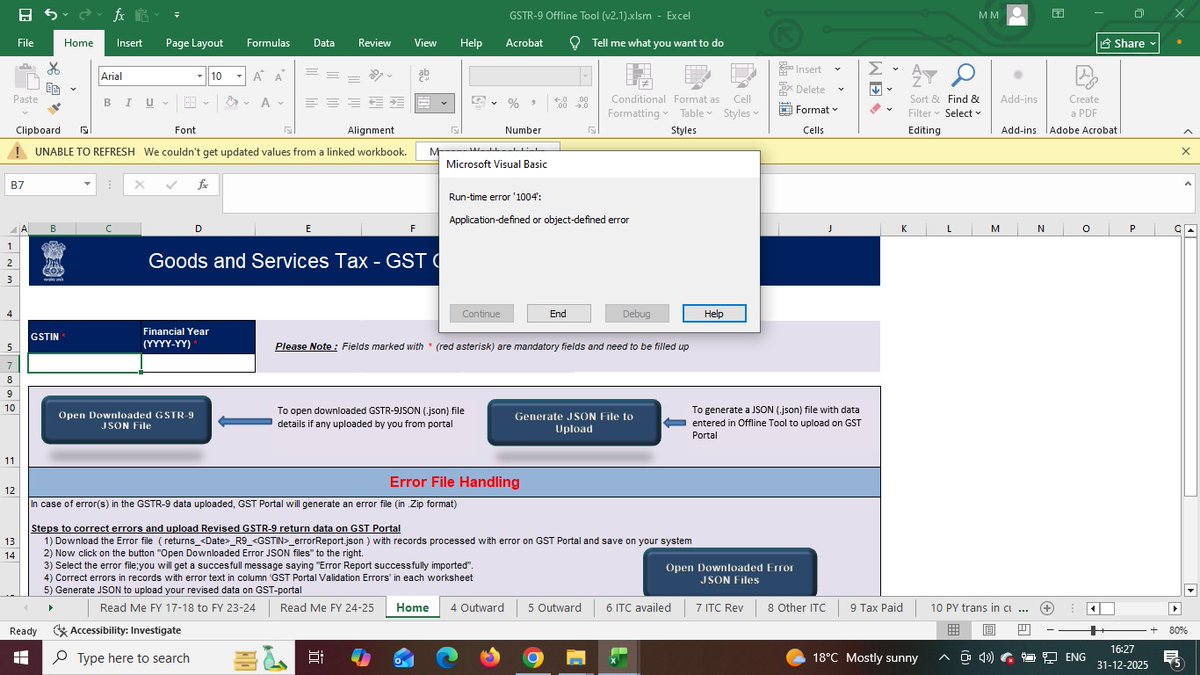The image size is (1200, 675).
Task: Click End in the Visual Basic dialog
Action: click(x=558, y=313)
